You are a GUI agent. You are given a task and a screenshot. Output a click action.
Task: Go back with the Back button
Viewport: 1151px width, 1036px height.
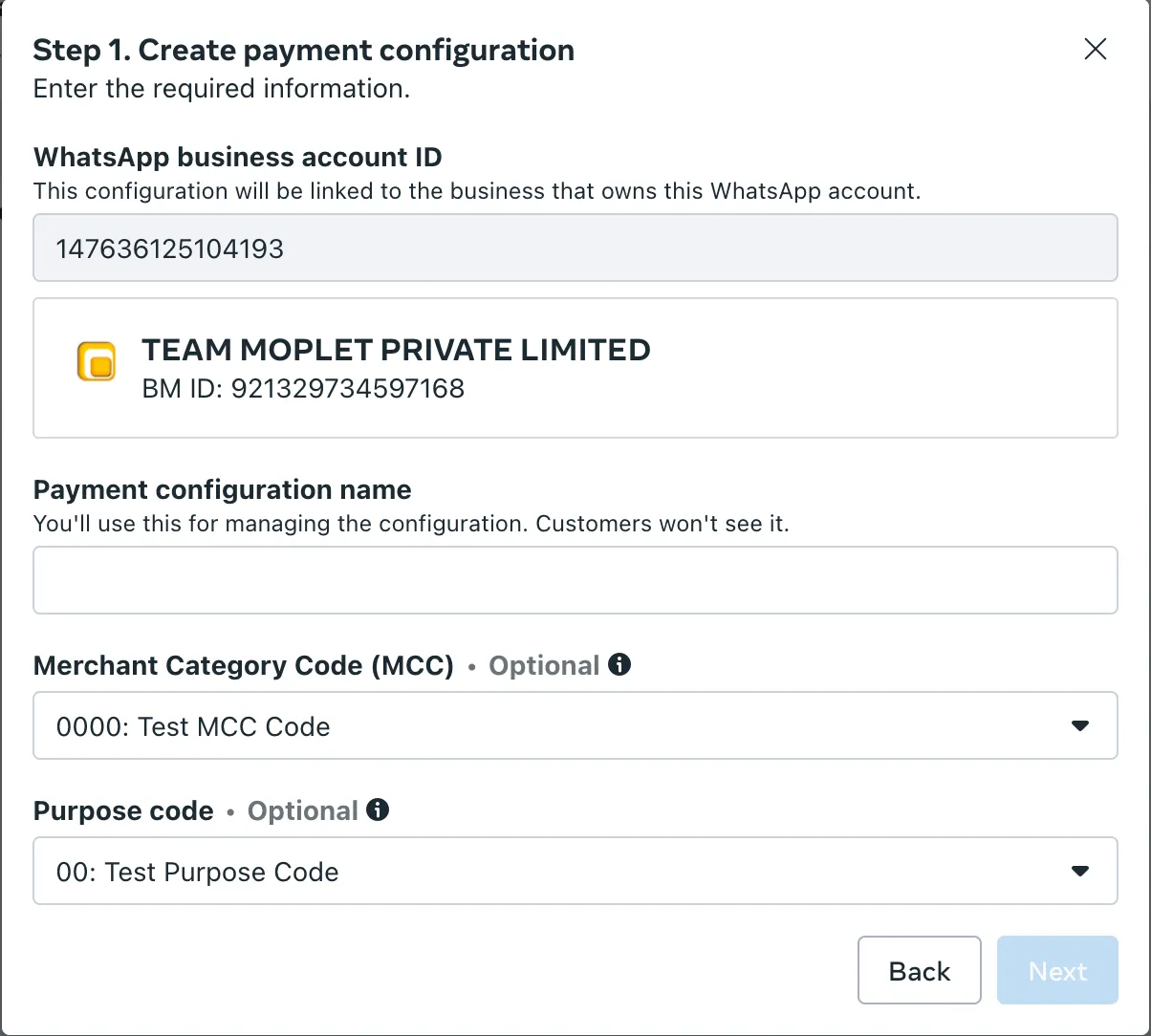pos(920,970)
